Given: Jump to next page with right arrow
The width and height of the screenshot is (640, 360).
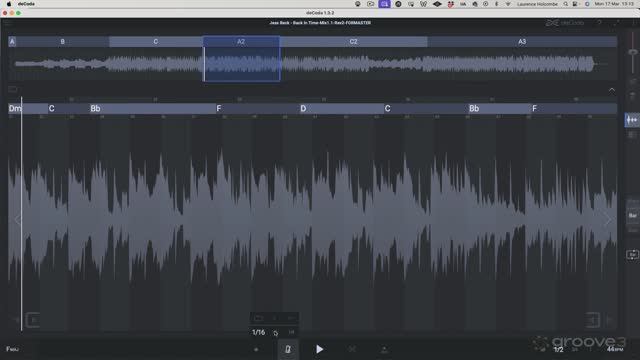Looking at the screenshot, I should [608, 220].
